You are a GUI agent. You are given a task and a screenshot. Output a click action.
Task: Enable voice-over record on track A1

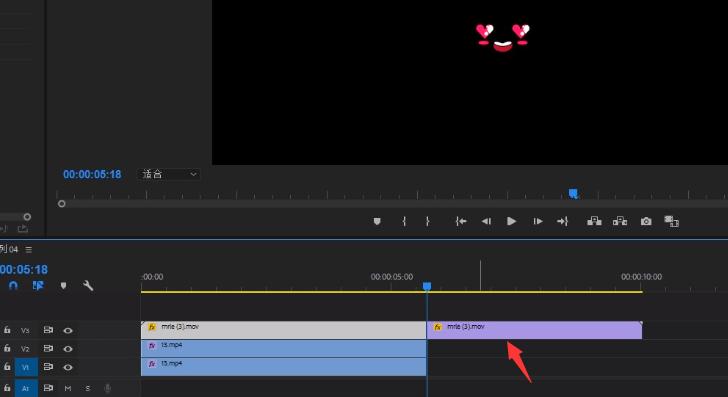coord(108,388)
